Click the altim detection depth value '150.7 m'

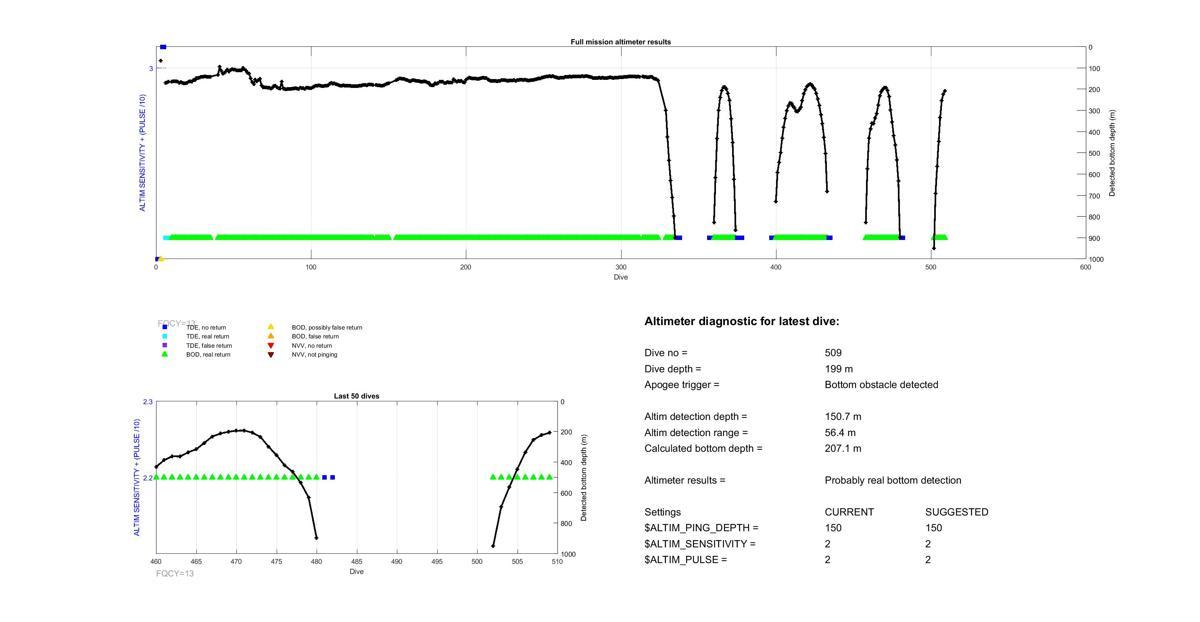[843, 417]
